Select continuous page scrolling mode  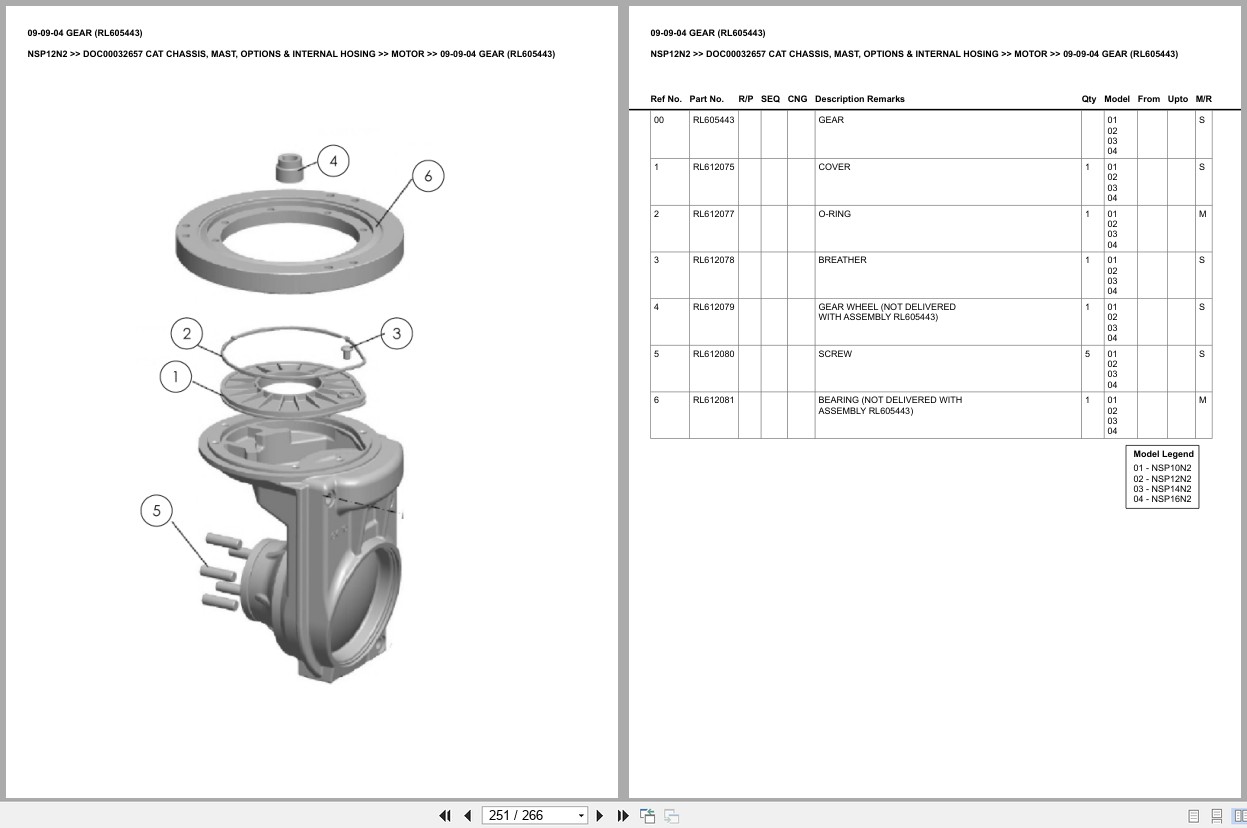tap(1216, 816)
